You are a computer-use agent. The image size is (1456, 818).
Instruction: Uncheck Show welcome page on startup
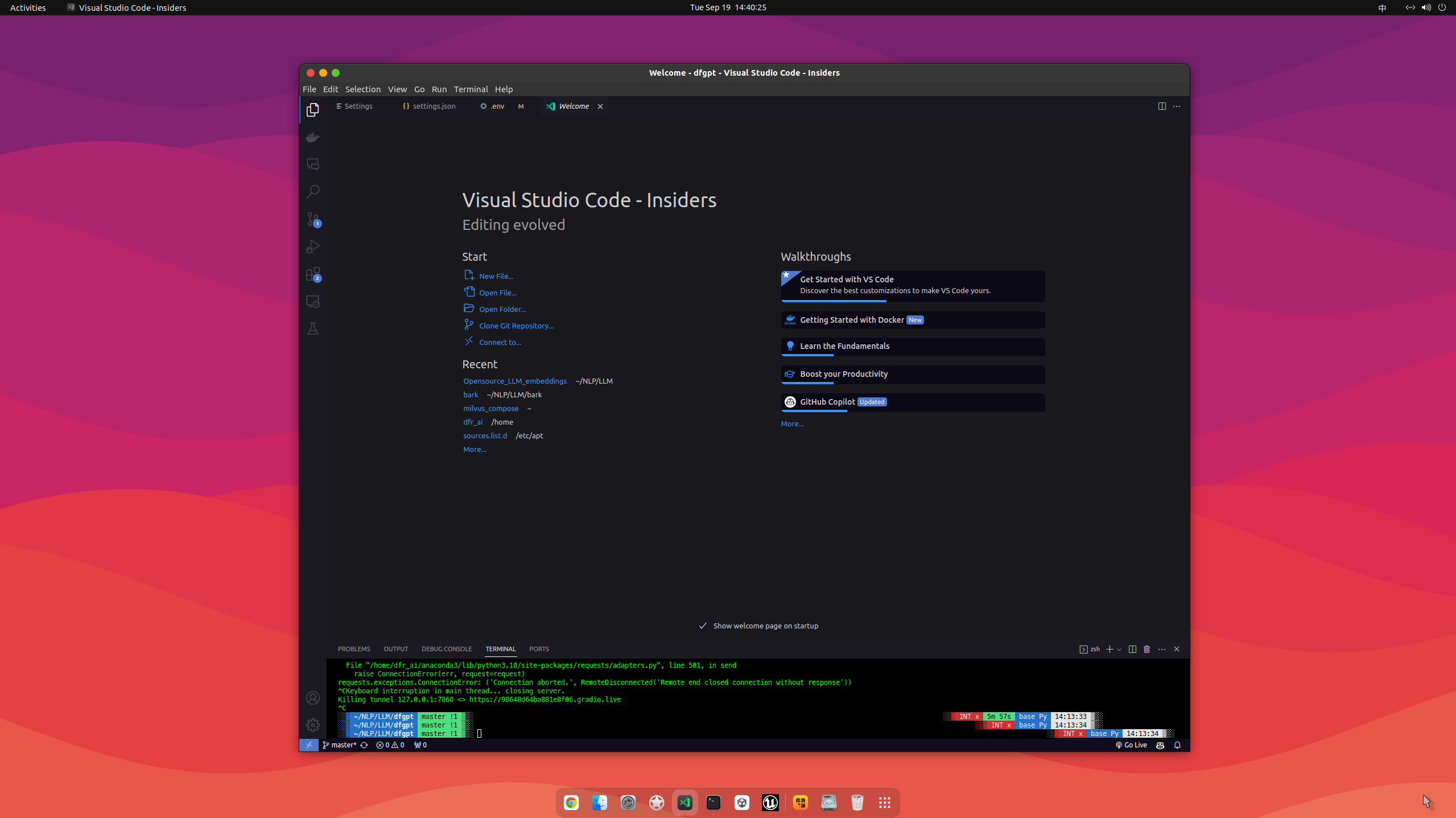coord(703,625)
